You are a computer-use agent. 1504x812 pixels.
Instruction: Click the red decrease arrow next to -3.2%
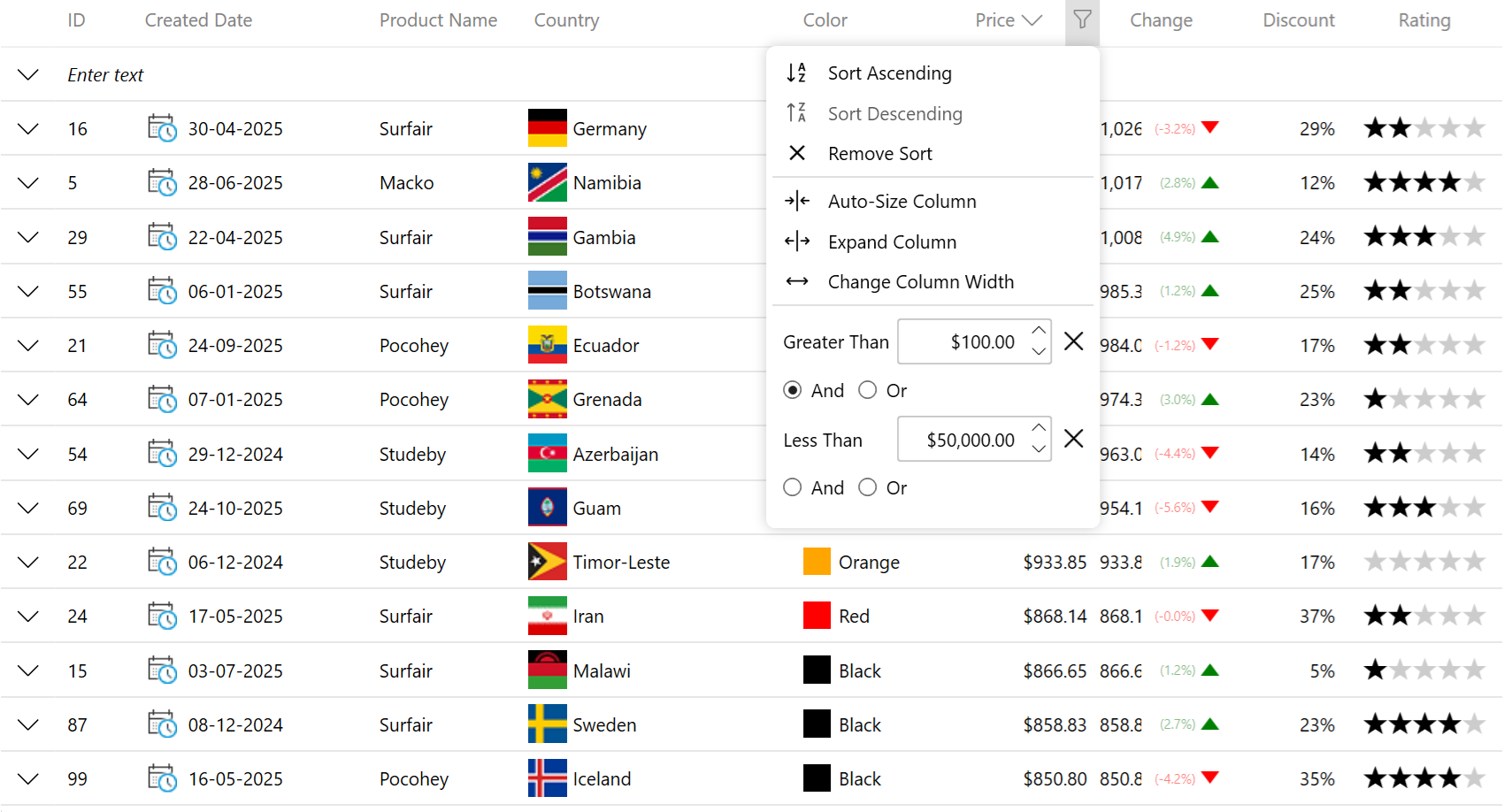point(1210,128)
